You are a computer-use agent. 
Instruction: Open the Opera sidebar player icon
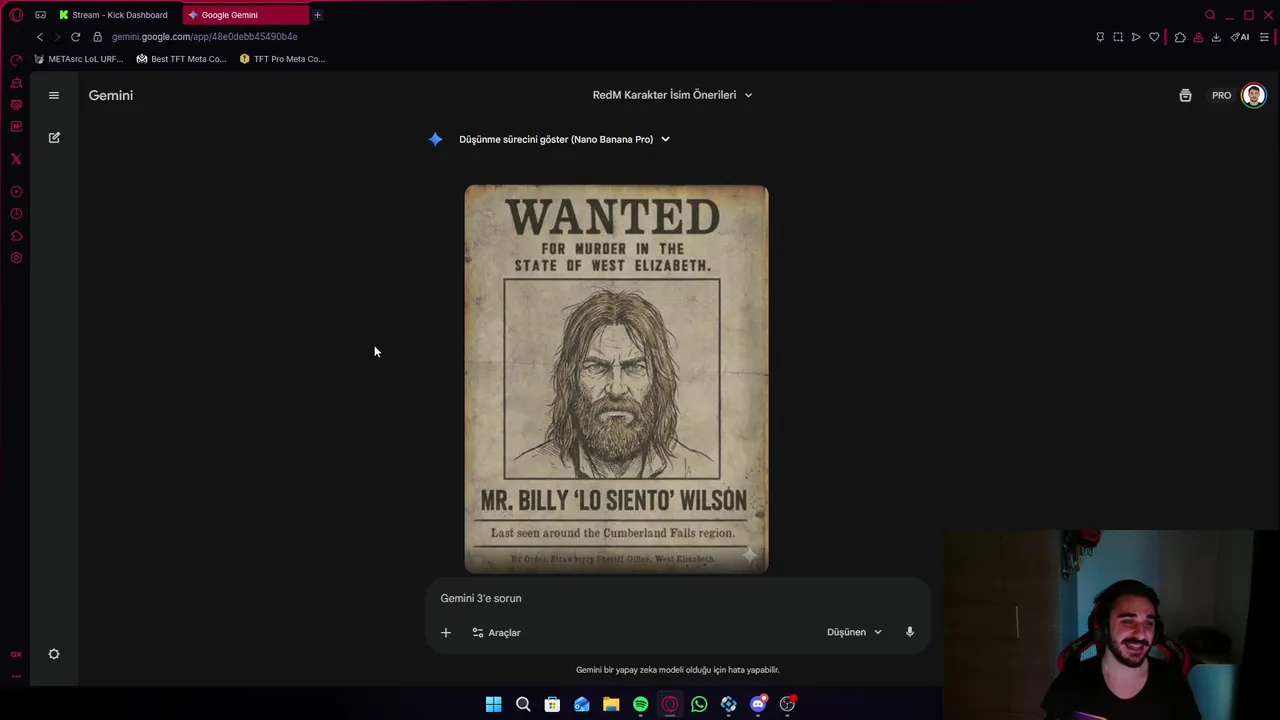point(16,192)
